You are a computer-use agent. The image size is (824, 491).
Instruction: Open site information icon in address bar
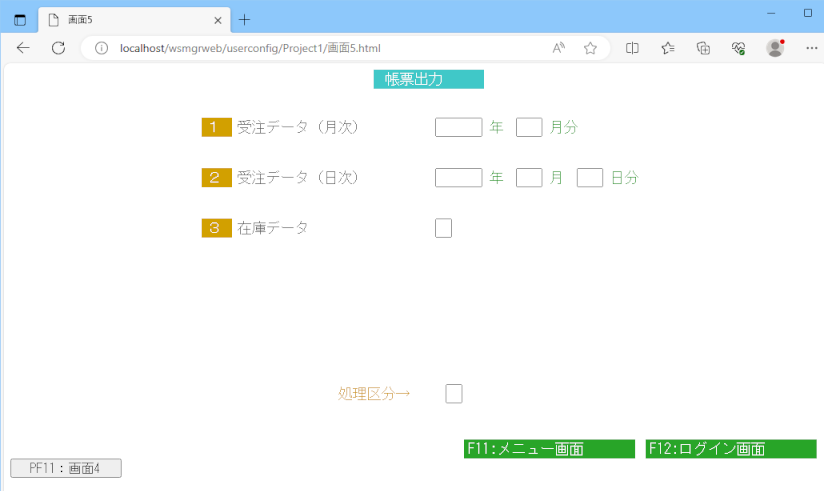[101, 48]
